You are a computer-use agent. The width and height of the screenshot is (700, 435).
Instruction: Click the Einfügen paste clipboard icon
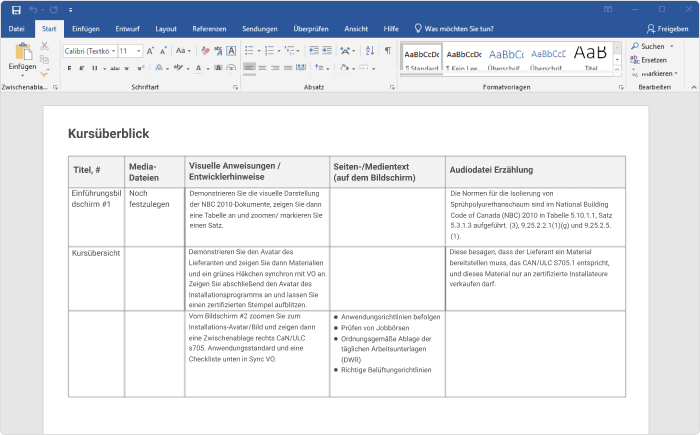(23, 51)
